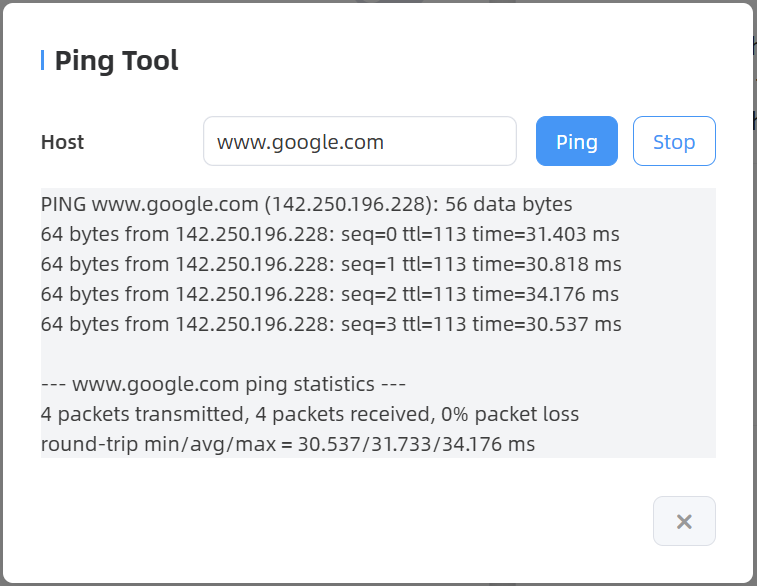Click the ping statistics heading line
The height and width of the screenshot is (586, 757).
click(224, 384)
